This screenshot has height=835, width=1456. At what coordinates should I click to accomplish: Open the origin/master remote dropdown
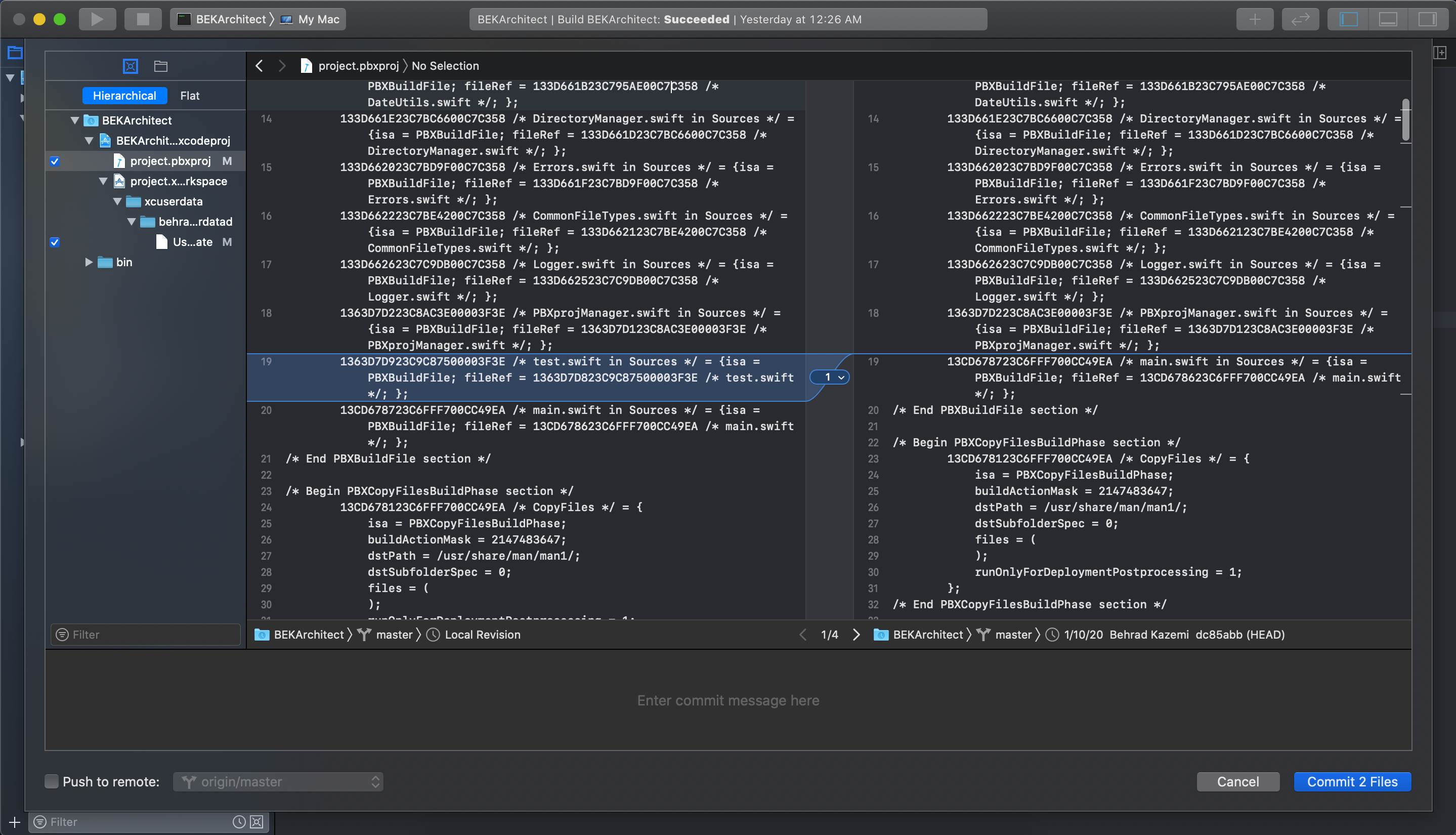pos(279,782)
